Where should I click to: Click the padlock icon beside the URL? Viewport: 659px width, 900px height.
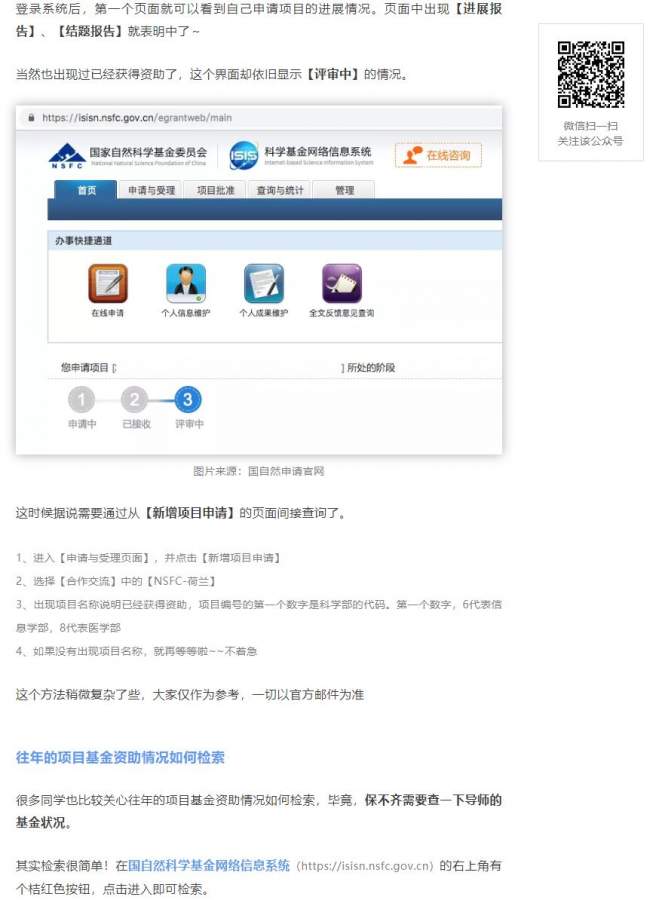pyautogui.click(x=31, y=118)
